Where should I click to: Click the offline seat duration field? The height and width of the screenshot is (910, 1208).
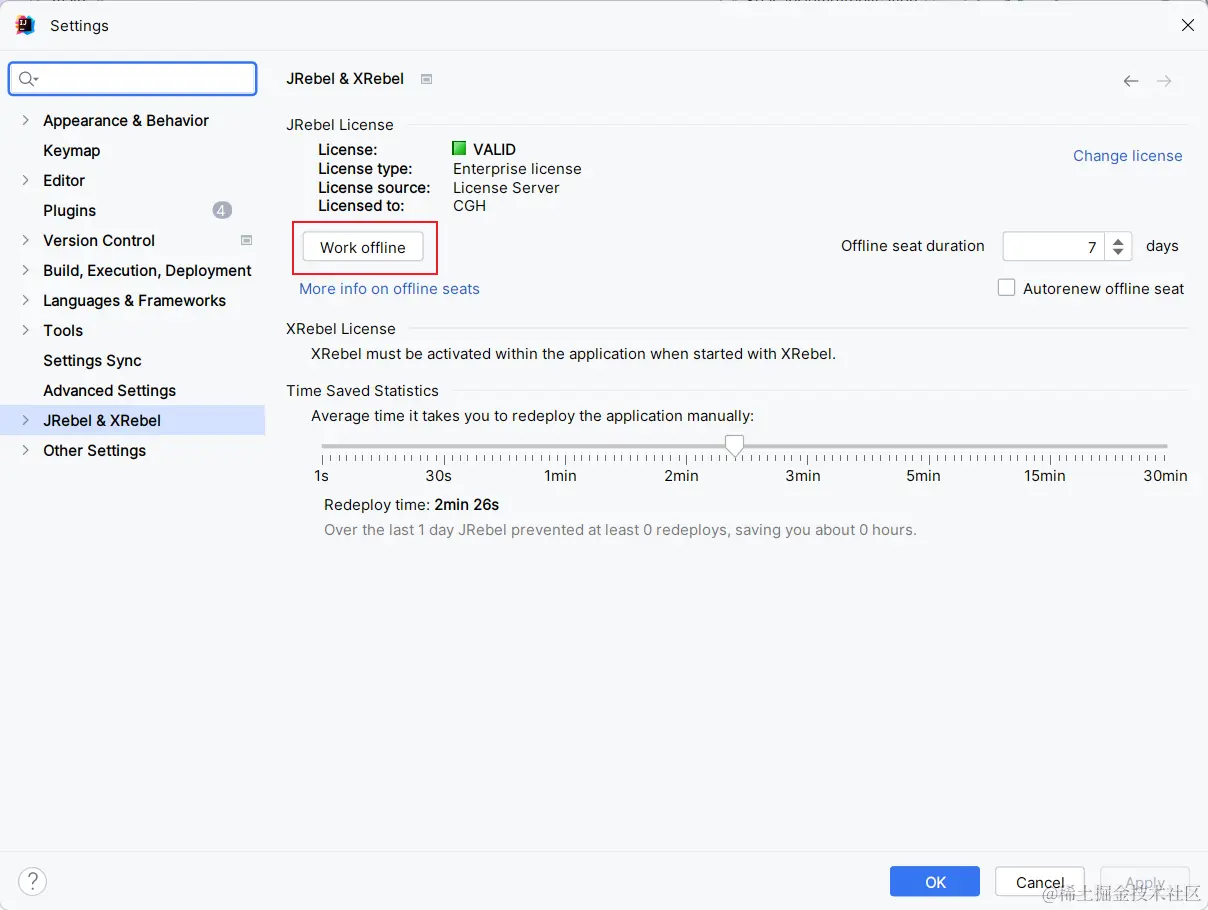1054,247
